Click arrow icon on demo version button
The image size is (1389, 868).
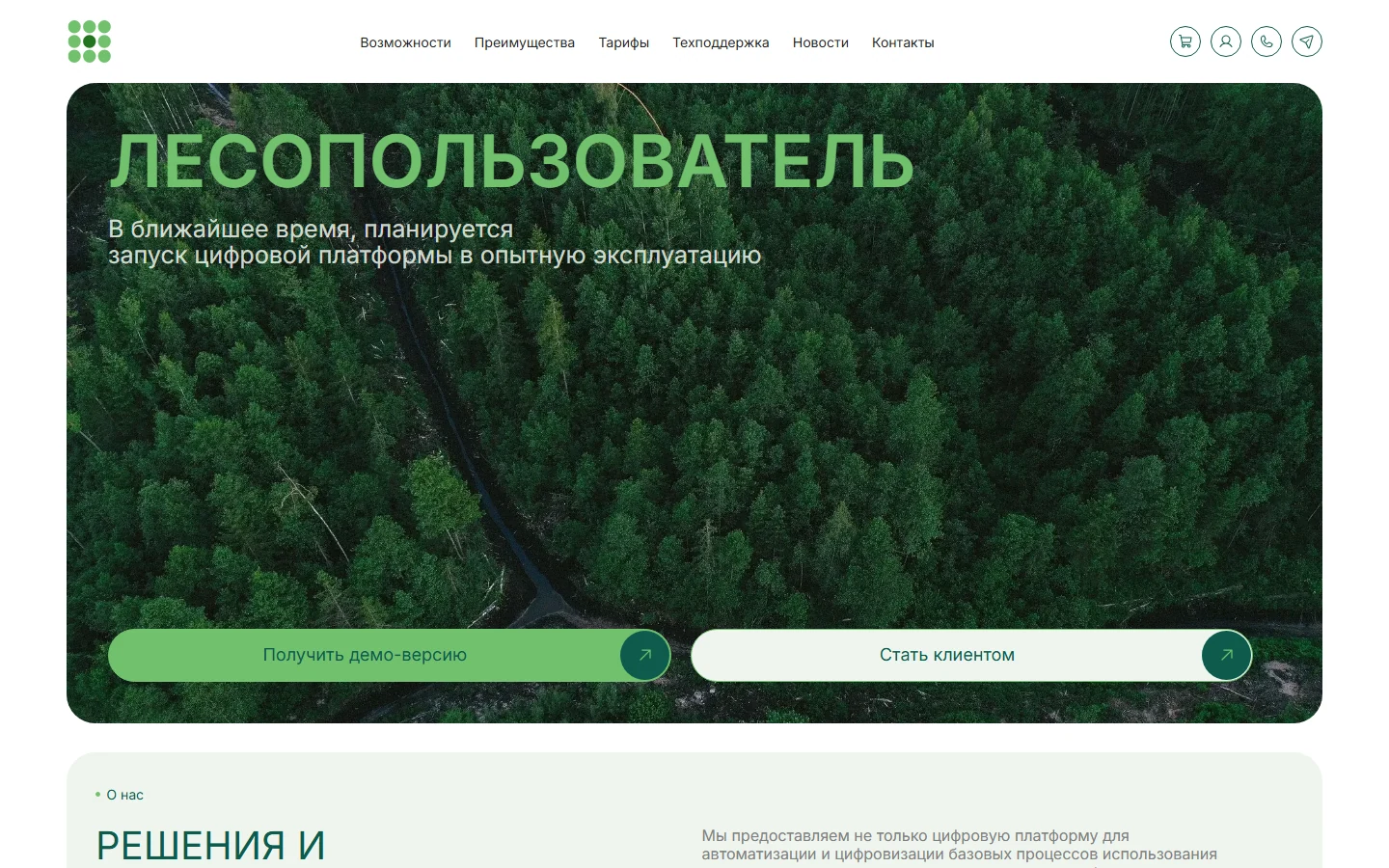click(645, 655)
